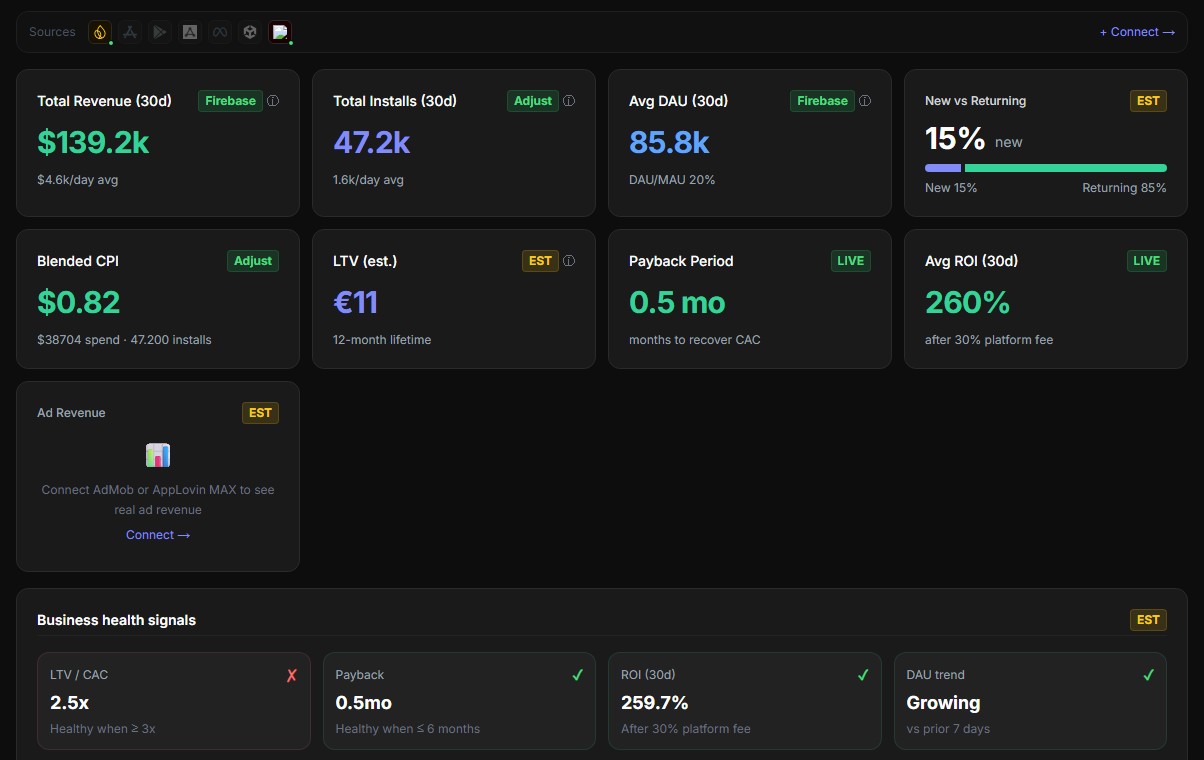Click the green Returning segment of progress bar

[x=1066, y=168]
